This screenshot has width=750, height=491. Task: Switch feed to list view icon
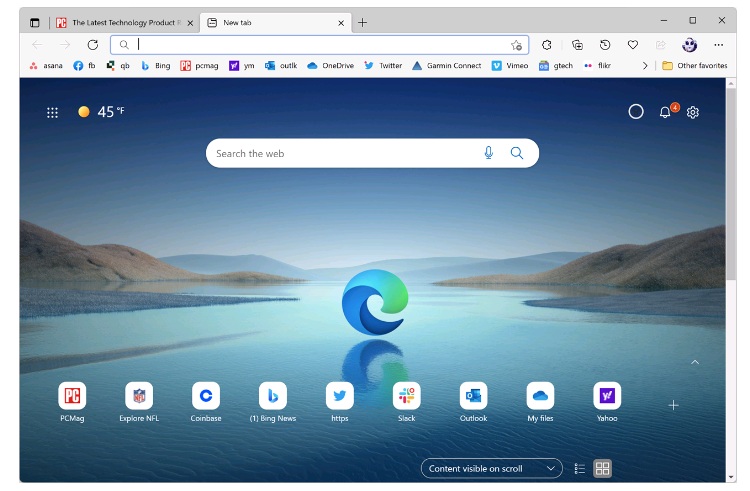pos(580,469)
